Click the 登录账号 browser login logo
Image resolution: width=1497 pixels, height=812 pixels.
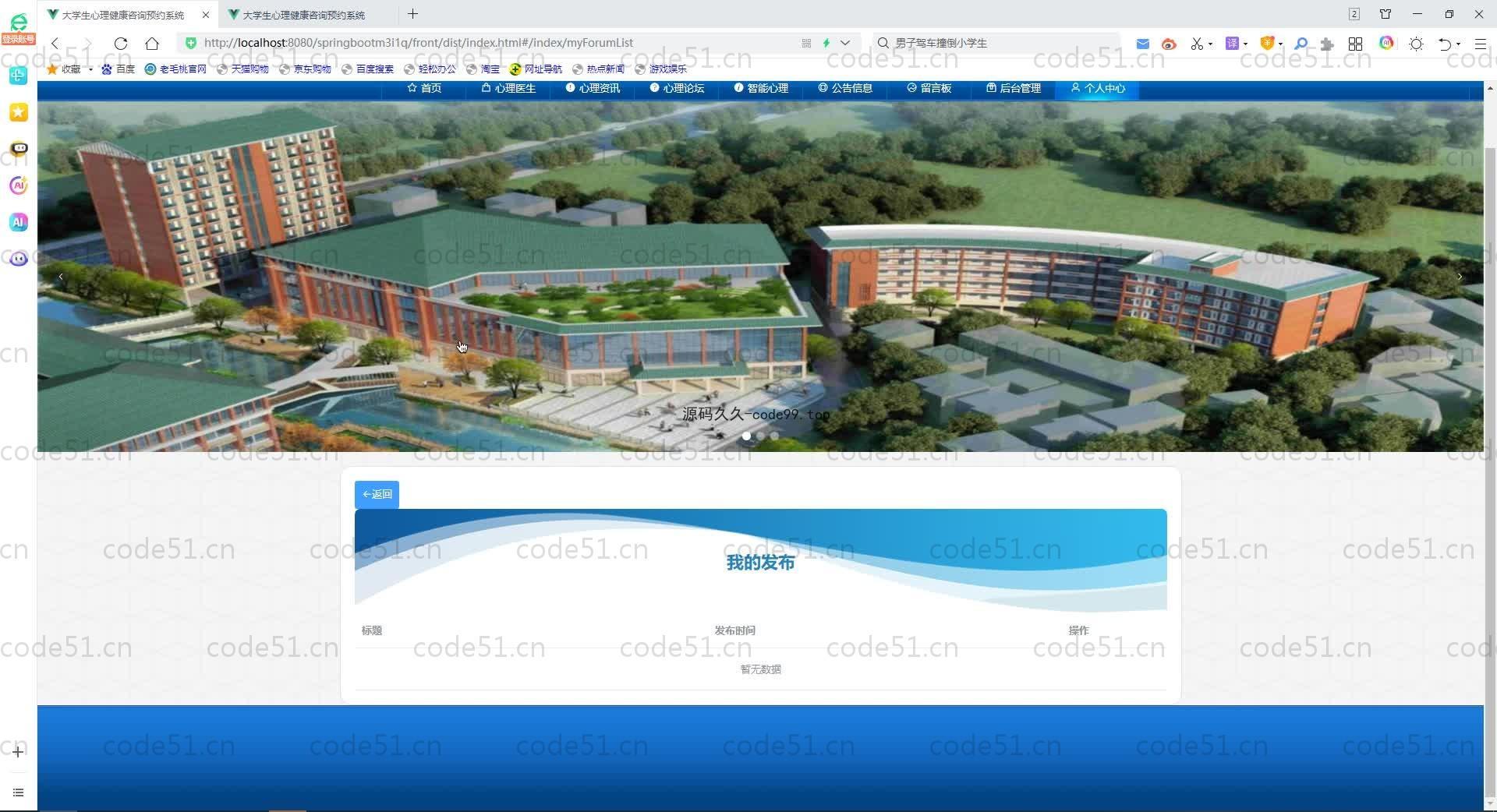click(18, 28)
